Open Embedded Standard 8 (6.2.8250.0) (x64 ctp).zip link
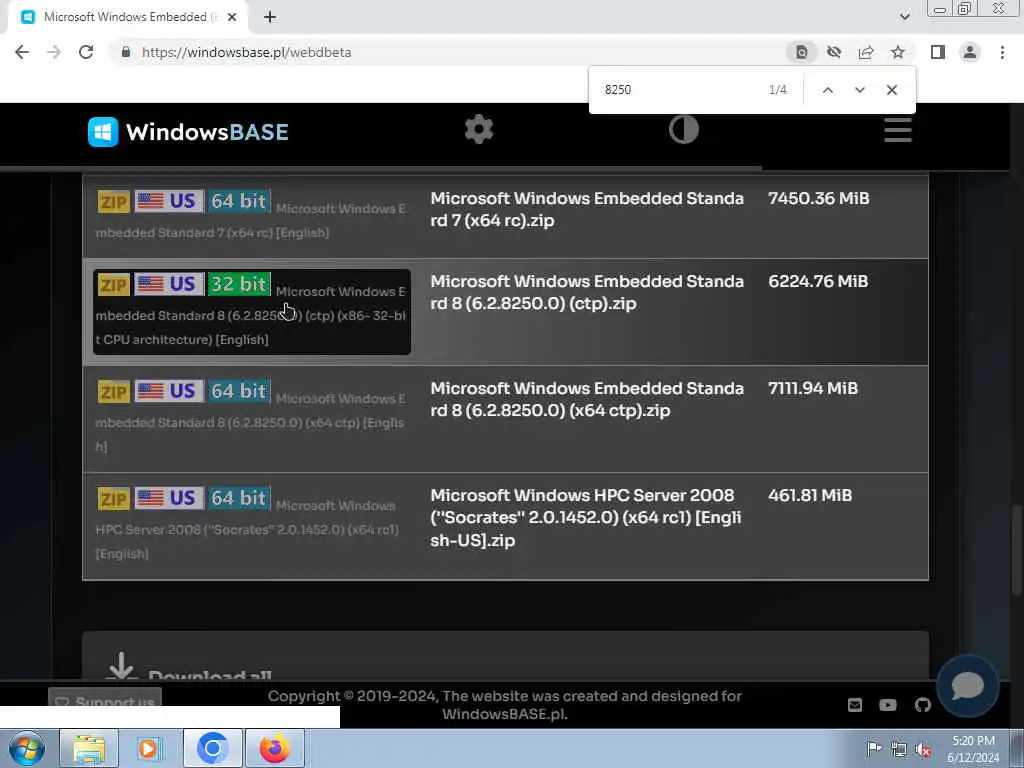Viewport: 1024px width, 768px height. (586, 399)
